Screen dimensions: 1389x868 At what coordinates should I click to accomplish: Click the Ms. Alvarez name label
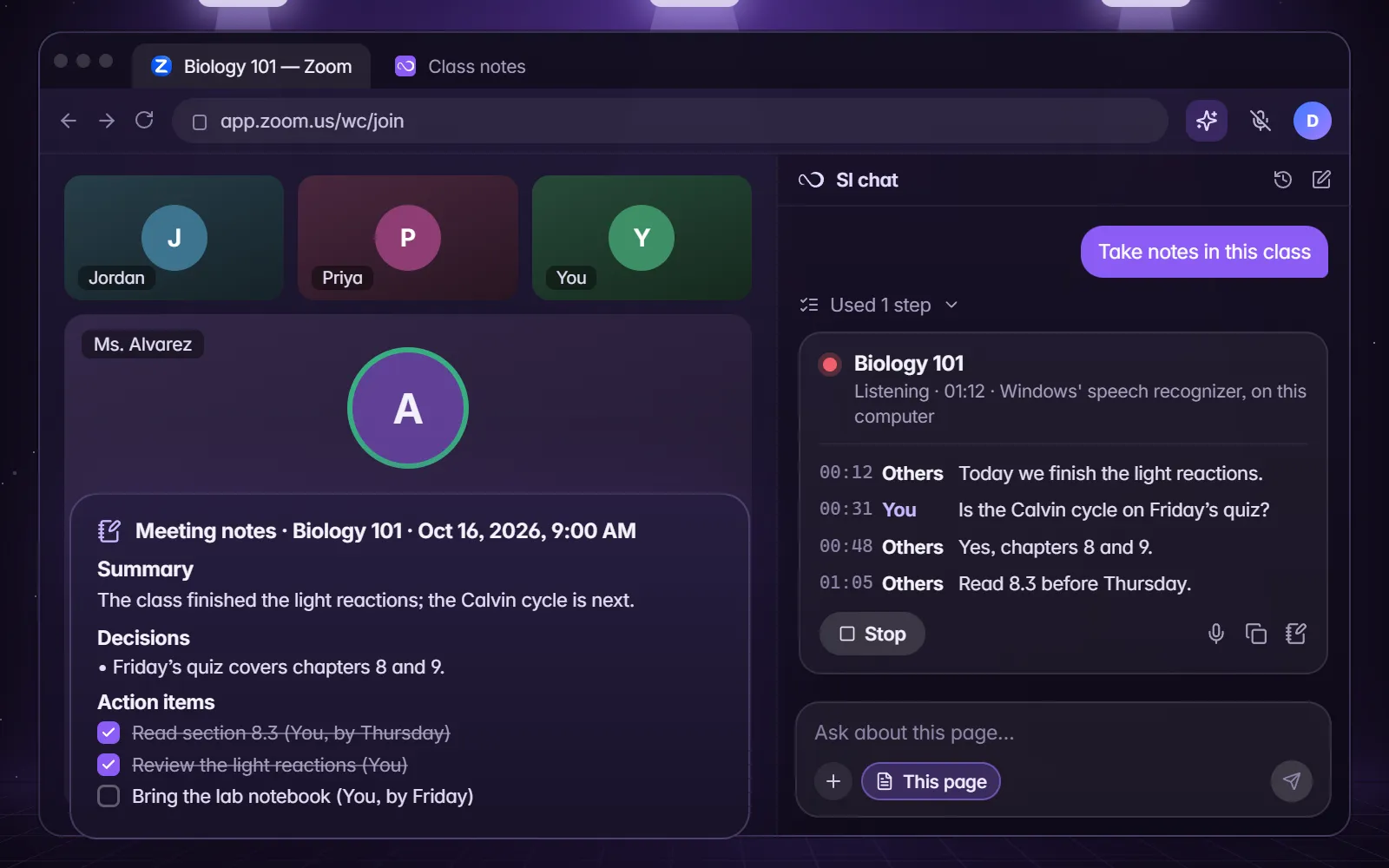coord(142,345)
